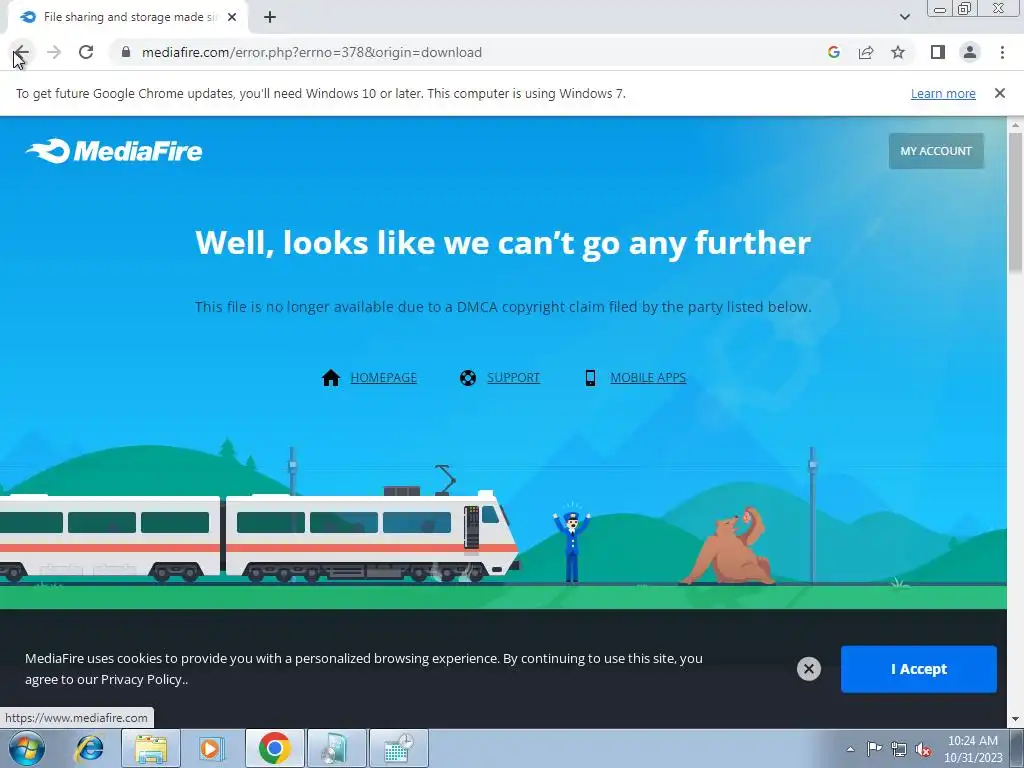Close the File sharing and storage tab
This screenshot has height=768, width=1024.
[232, 18]
